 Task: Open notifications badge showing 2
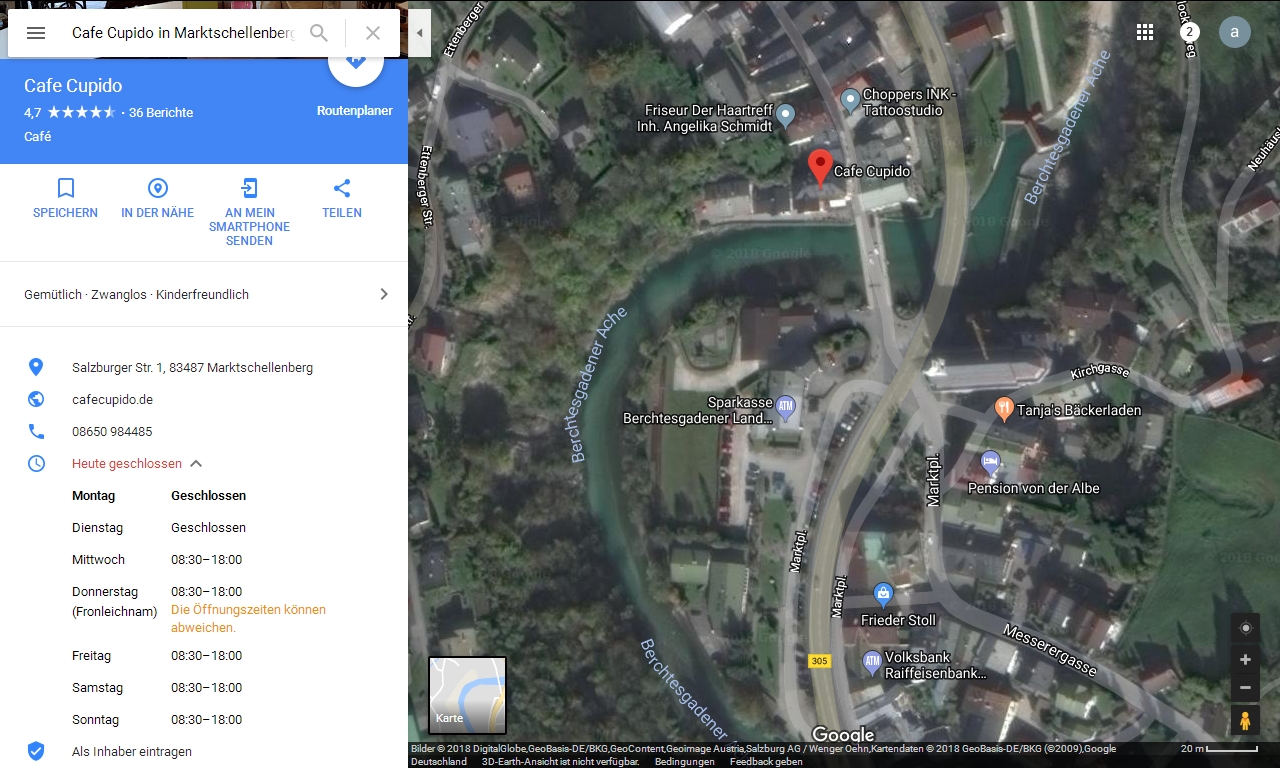(x=1189, y=32)
